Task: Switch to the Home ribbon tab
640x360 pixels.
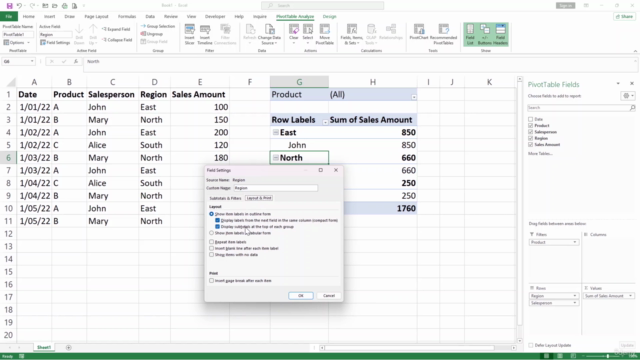Action: (x=29, y=17)
